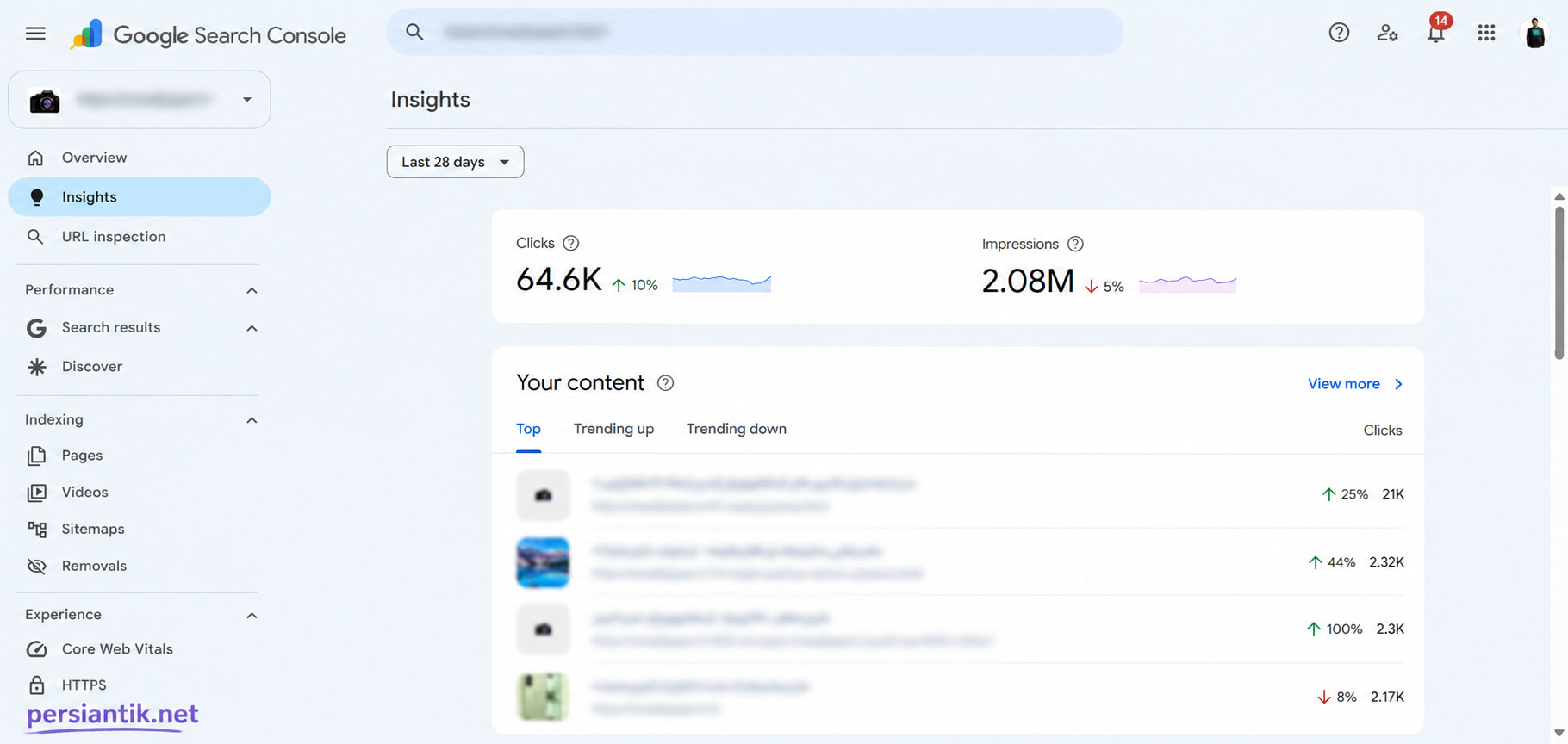Click the Your content help icon

665,383
